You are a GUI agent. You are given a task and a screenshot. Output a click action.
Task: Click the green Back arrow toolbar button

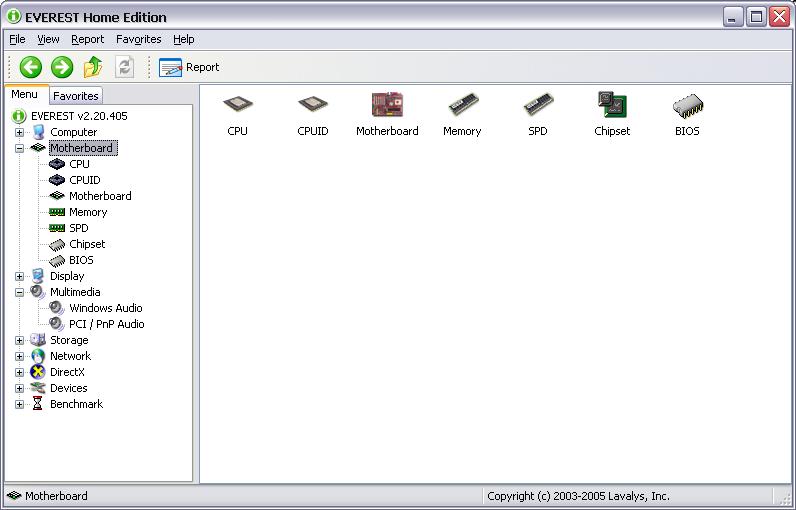pos(31,67)
